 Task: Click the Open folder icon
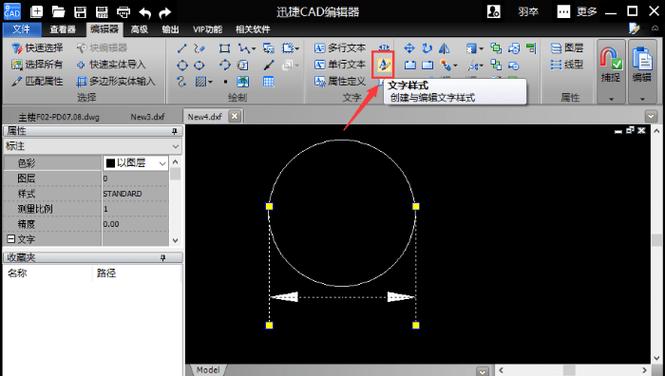tap(58, 11)
